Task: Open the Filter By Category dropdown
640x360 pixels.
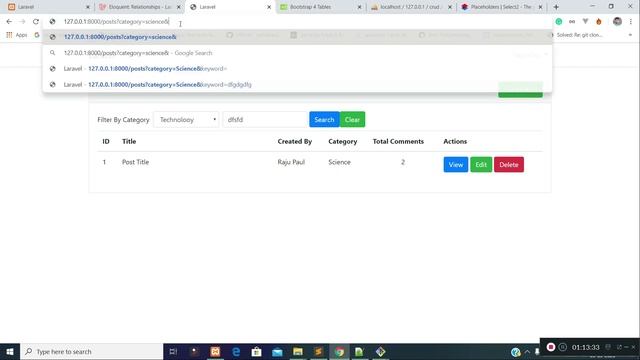Action: point(186,120)
